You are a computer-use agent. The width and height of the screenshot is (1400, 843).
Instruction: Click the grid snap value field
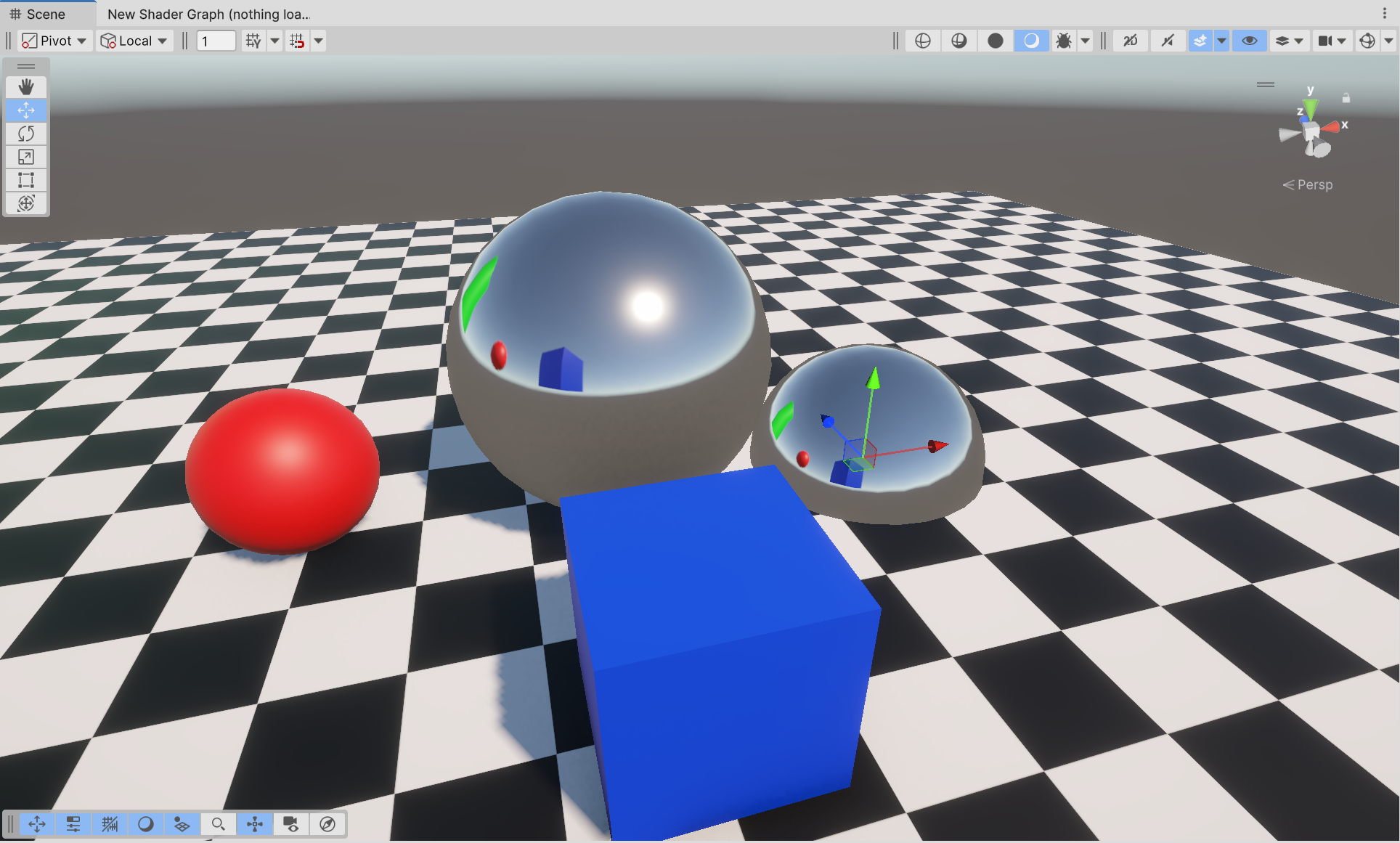tap(216, 41)
